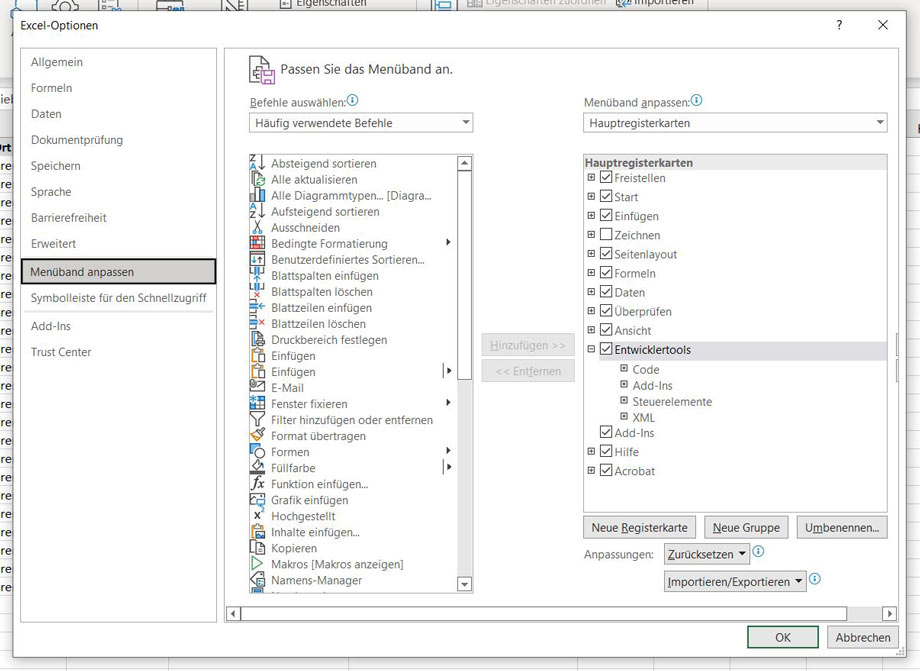Pick the Blattspalten löschen icon
This screenshot has height=671, width=920.
257,292
